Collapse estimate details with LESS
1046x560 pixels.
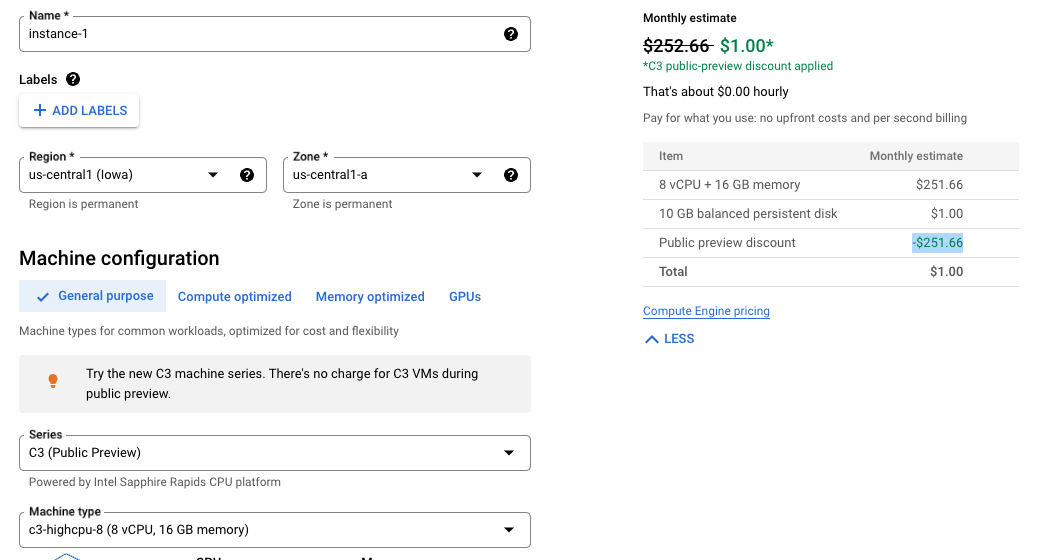[x=669, y=339]
